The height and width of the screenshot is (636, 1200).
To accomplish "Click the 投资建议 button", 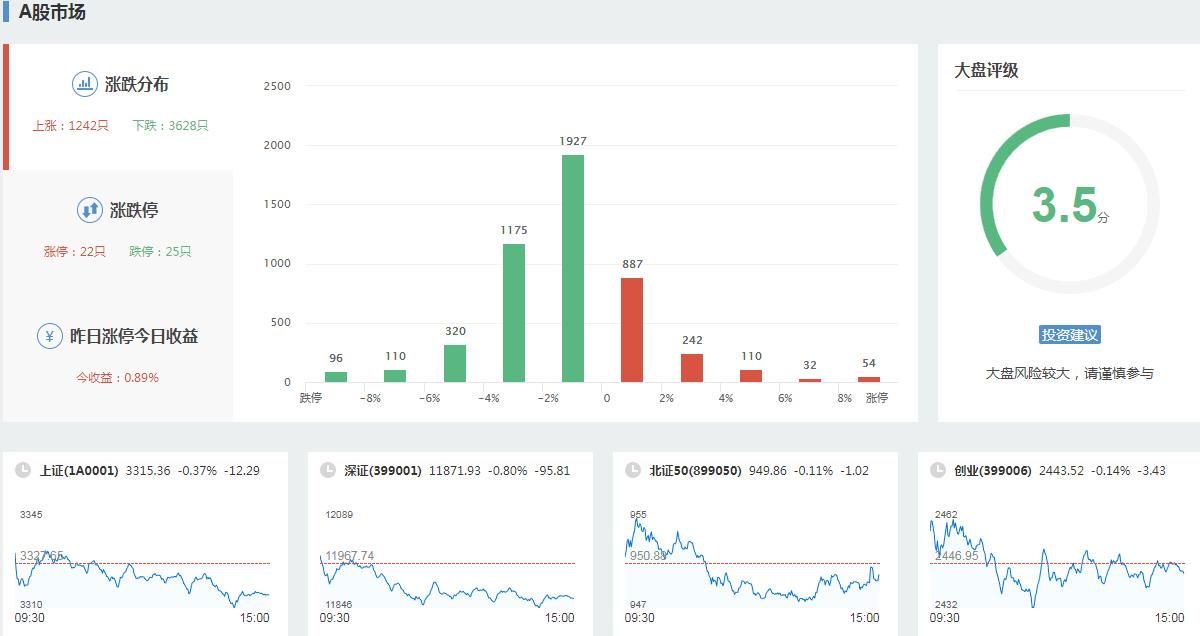I will [x=1069, y=335].
